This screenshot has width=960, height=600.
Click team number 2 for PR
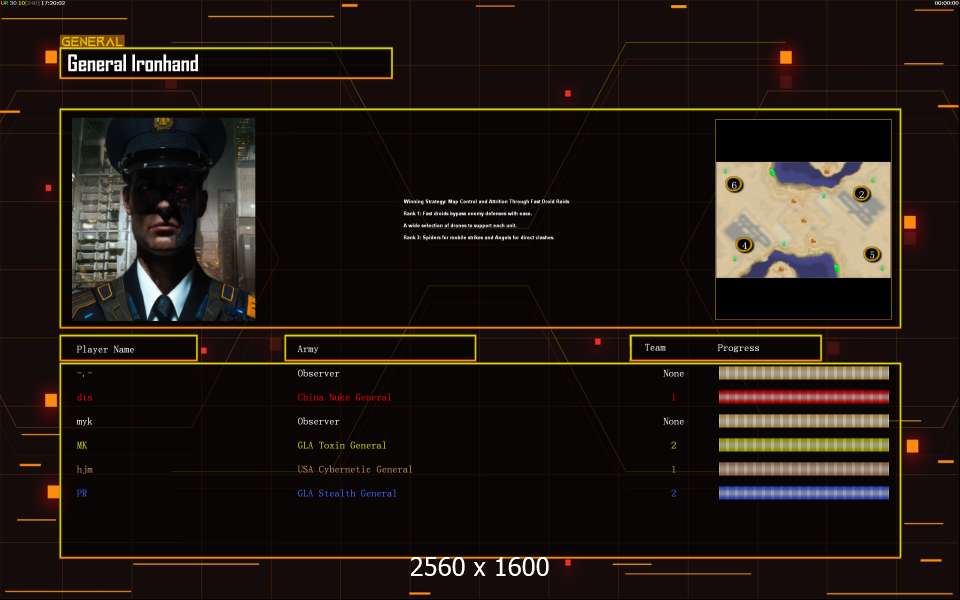(673, 493)
